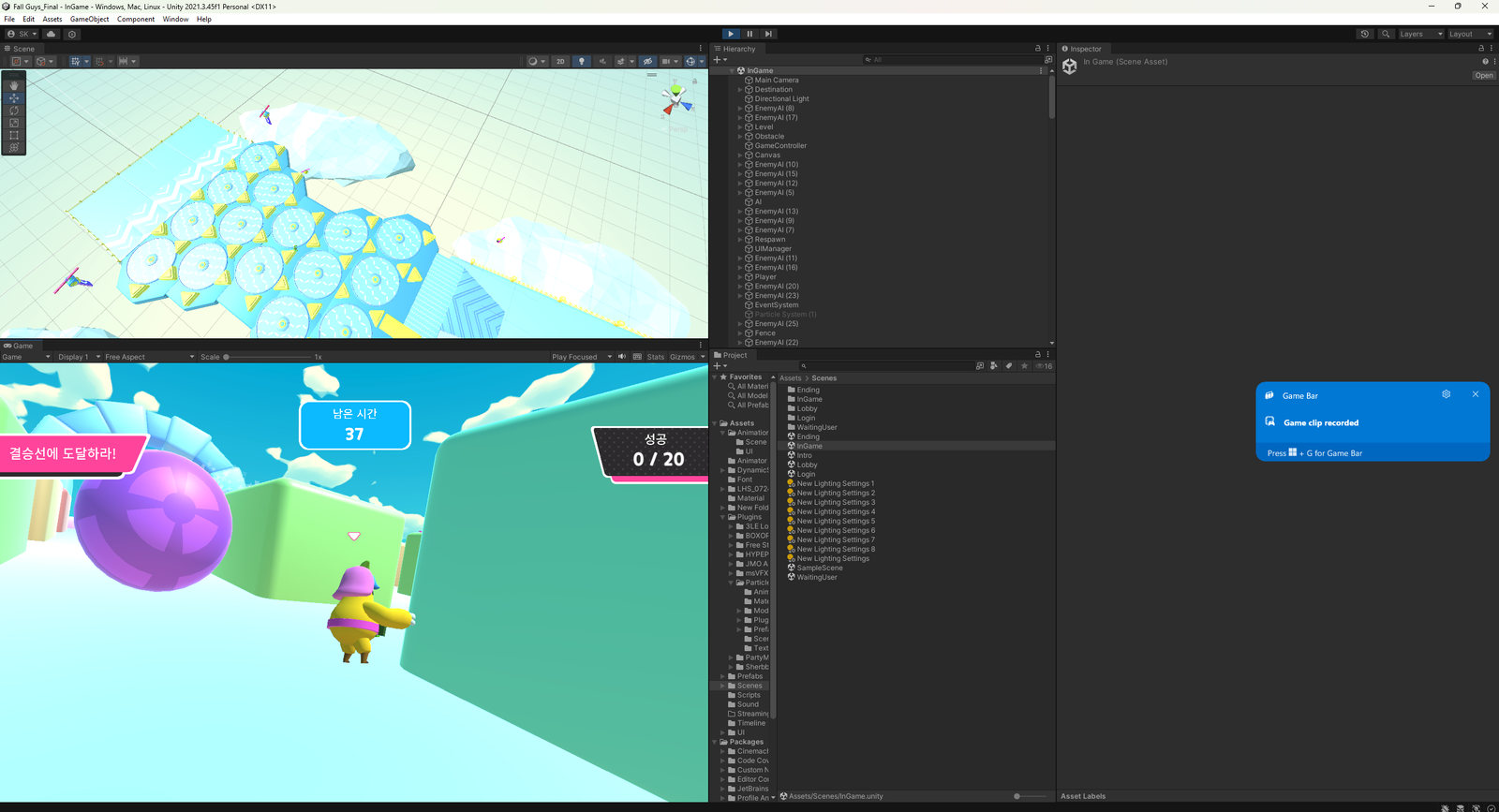
Task: Open the Window menu
Action: pyautogui.click(x=175, y=19)
